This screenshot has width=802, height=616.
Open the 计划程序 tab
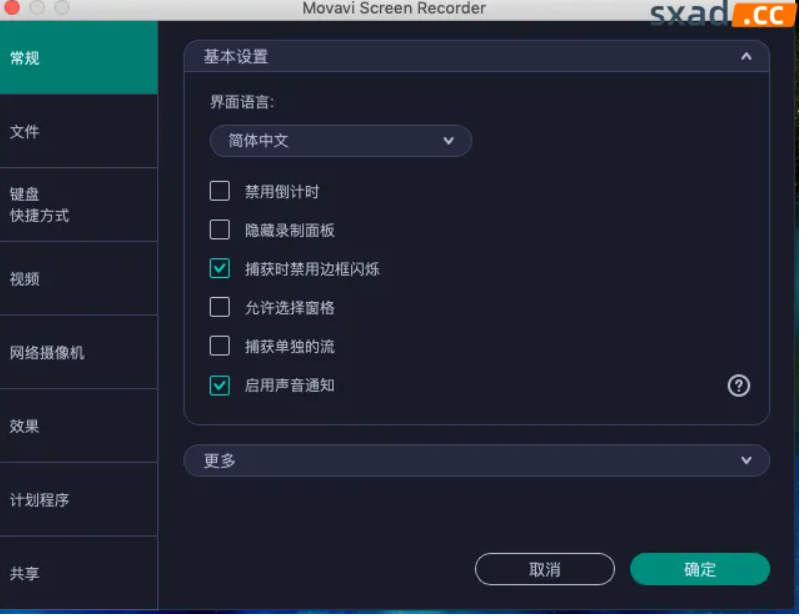pos(79,500)
